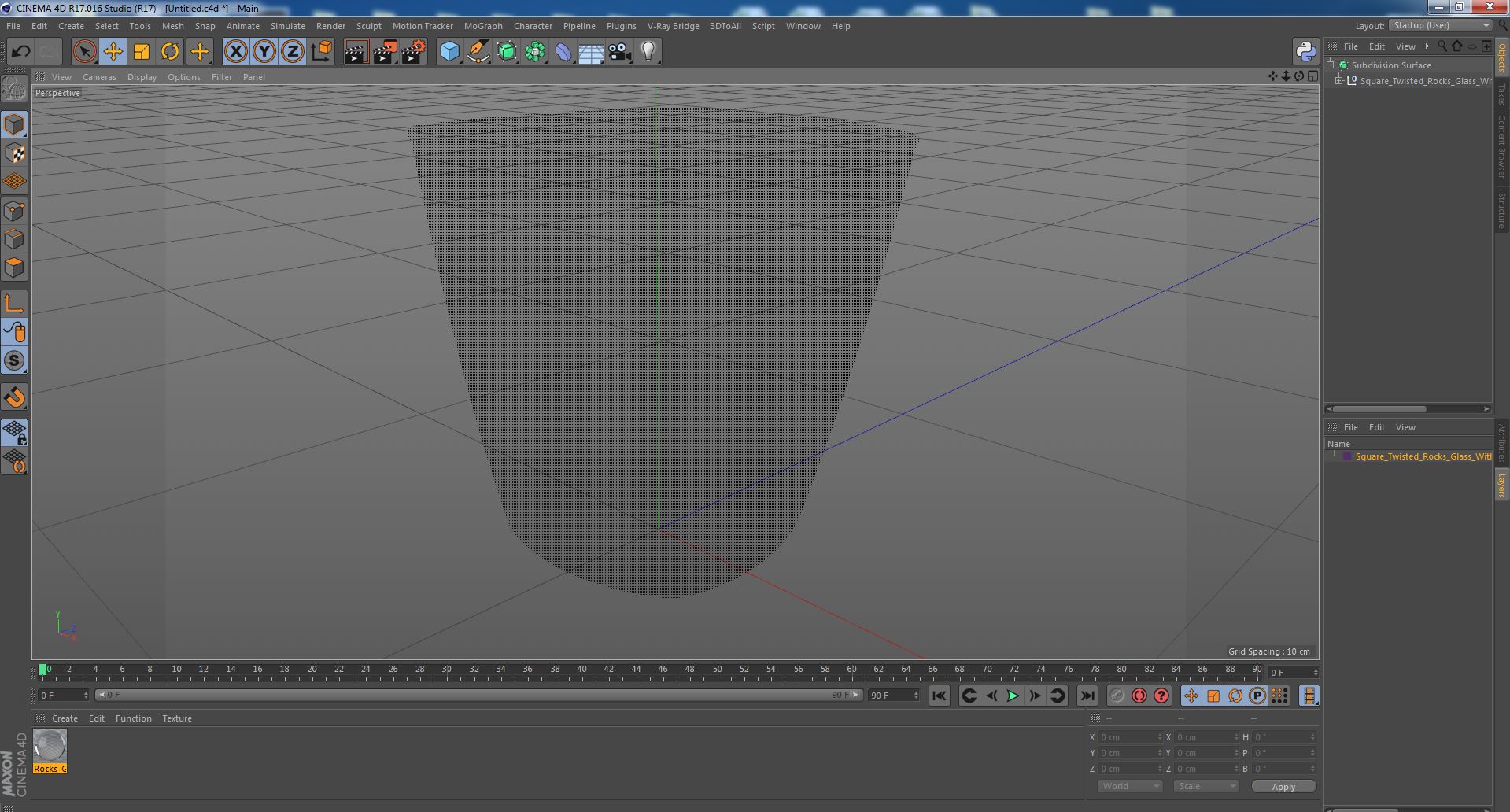Open Edit Render Settings

(x=414, y=52)
